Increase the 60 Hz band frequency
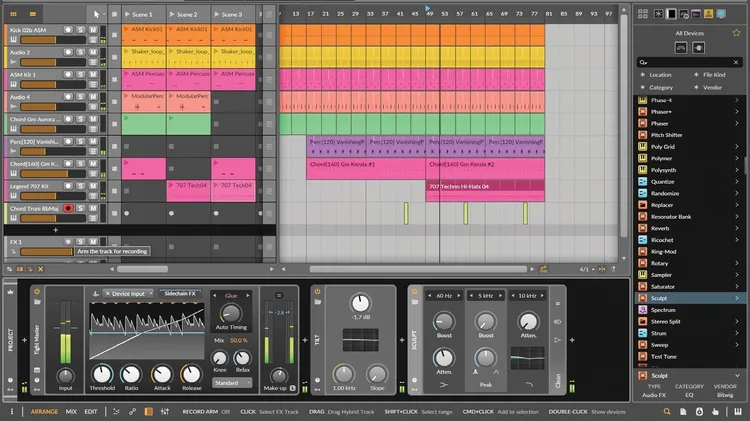 tap(459, 296)
